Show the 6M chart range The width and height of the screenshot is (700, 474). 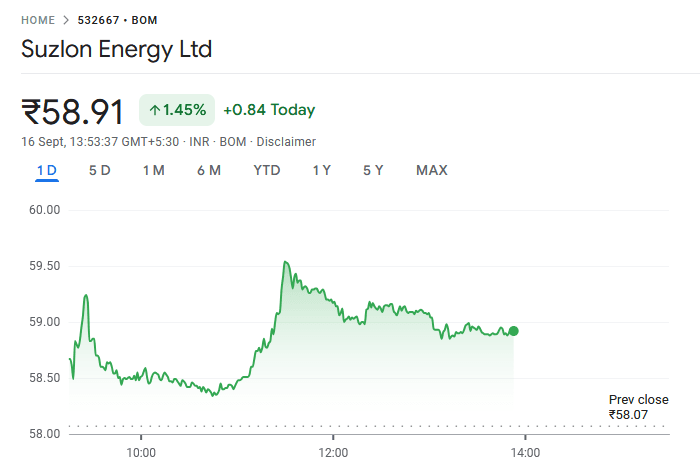pos(208,170)
